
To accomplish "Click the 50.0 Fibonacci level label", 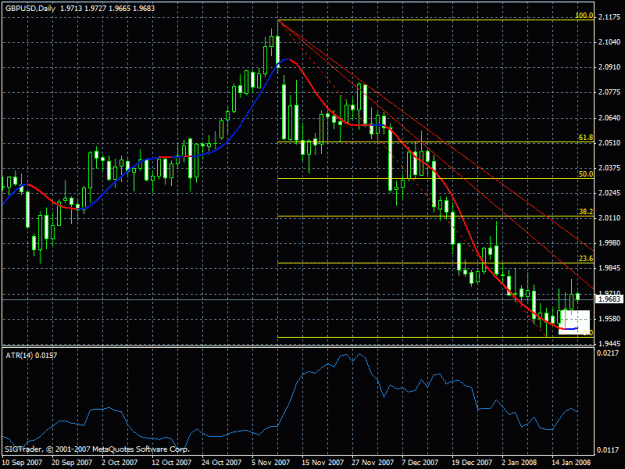I will coord(586,174).
